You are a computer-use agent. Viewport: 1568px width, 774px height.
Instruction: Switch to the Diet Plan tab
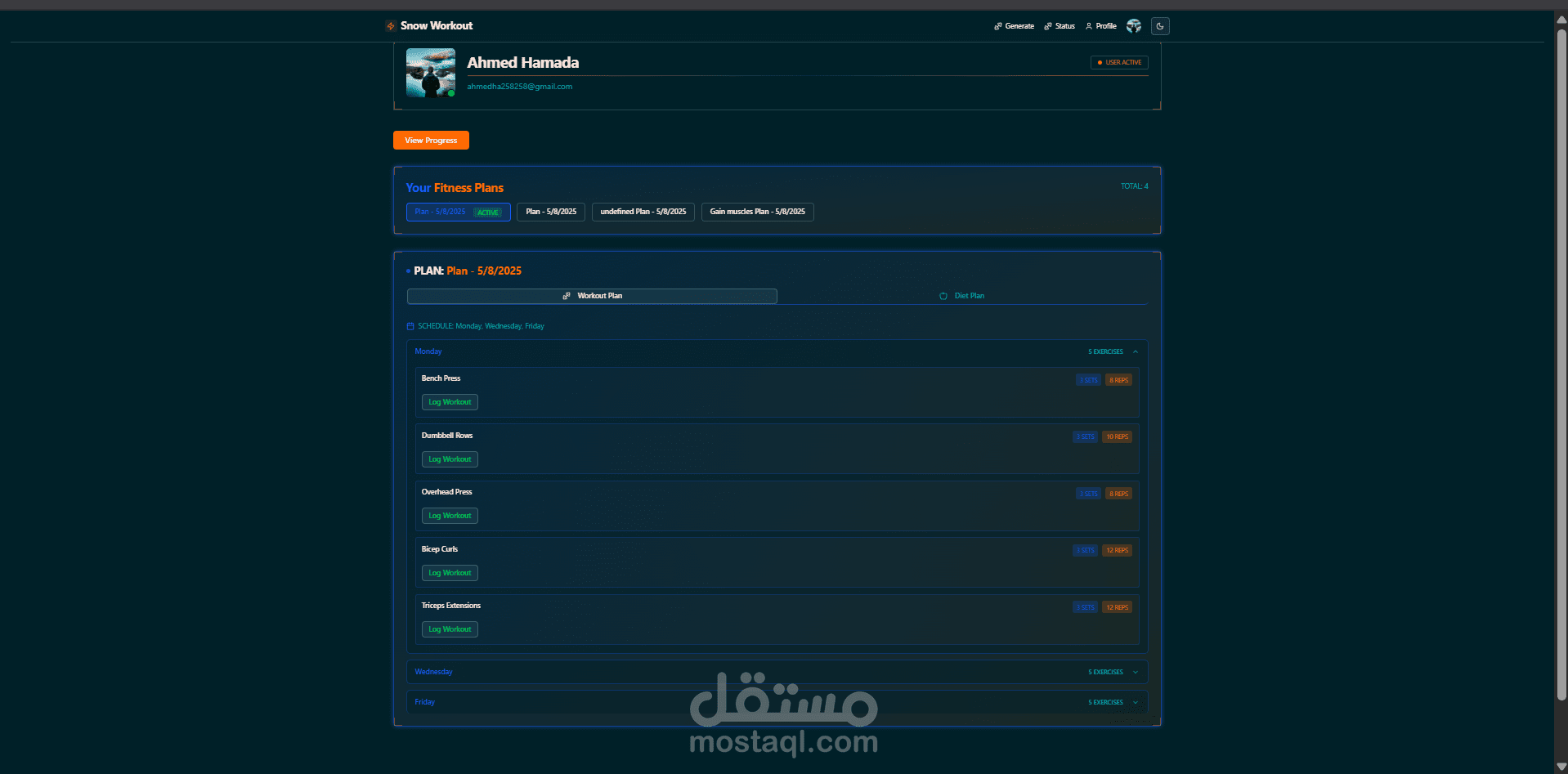(x=962, y=296)
